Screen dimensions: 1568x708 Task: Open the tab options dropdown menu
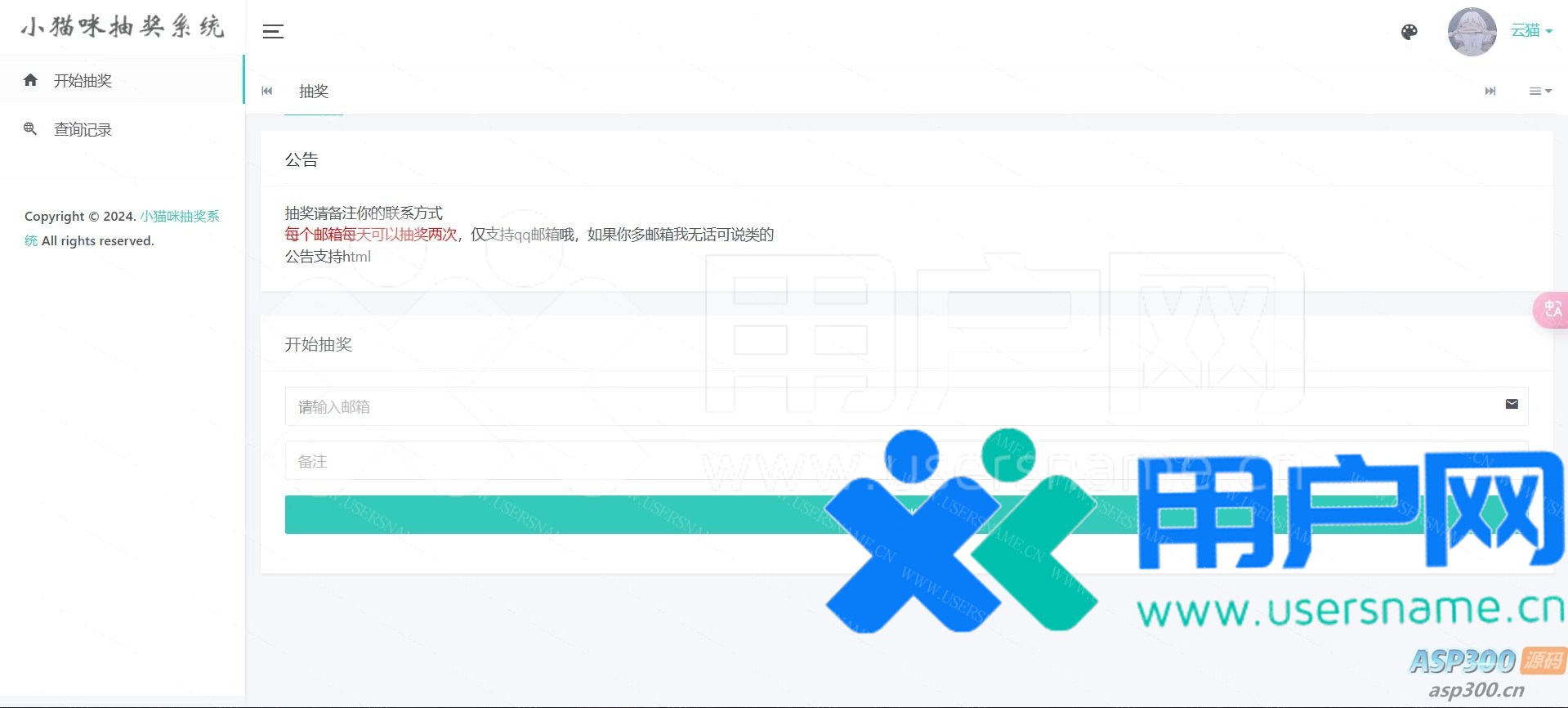tap(1540, 91)
